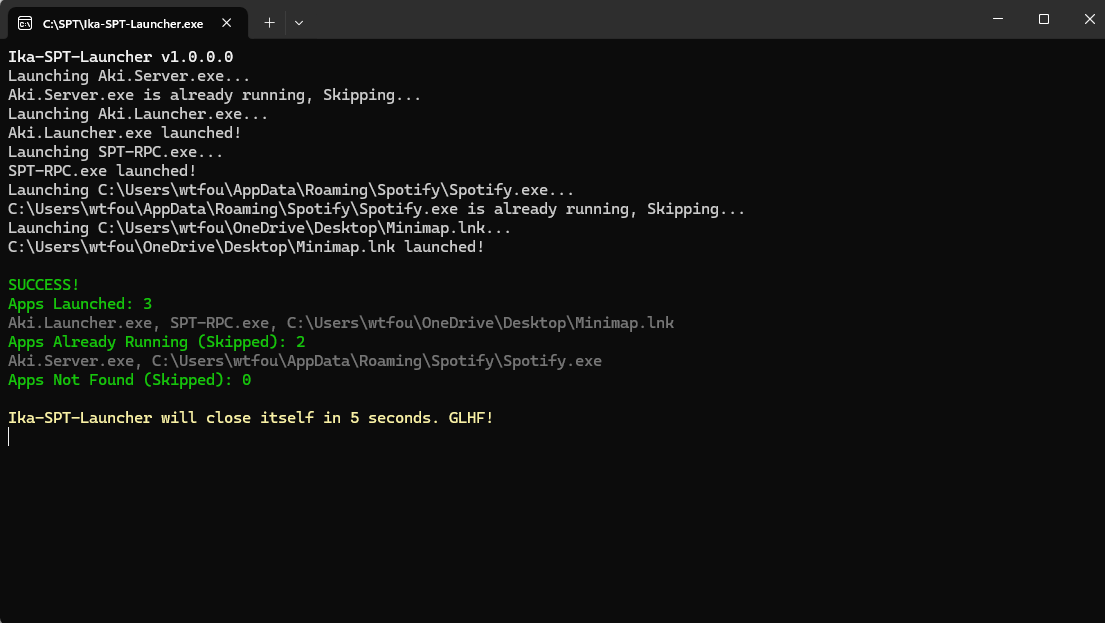1105x623 pixels.
Task: Select the Ika-SPT-Launcher.exe terminal tab
Action: tap(128, 23)
